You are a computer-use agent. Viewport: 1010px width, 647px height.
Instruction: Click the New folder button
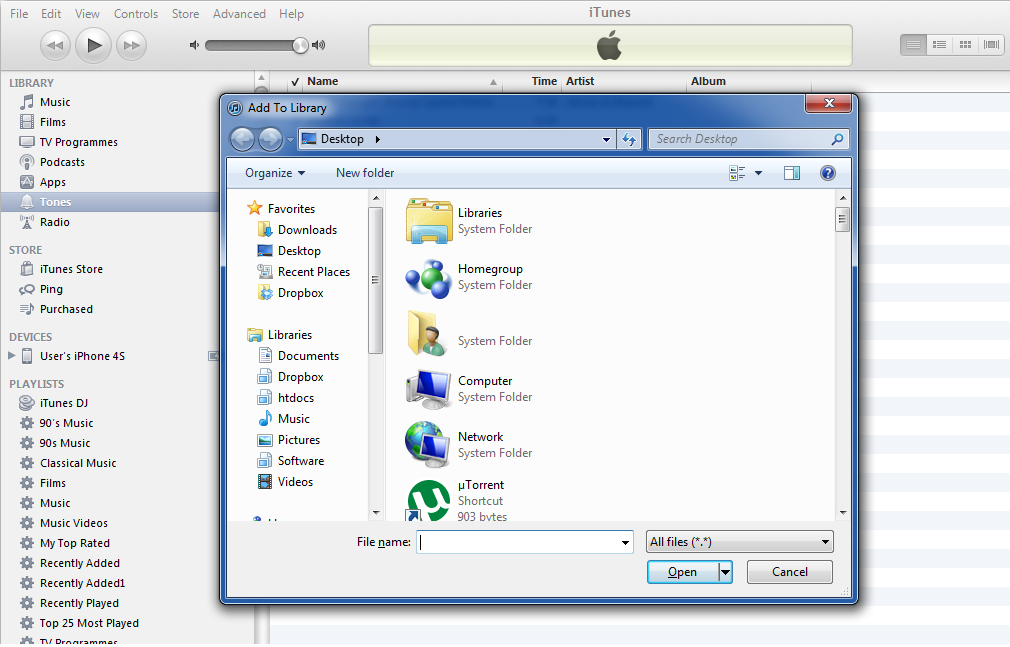[365, 173]
